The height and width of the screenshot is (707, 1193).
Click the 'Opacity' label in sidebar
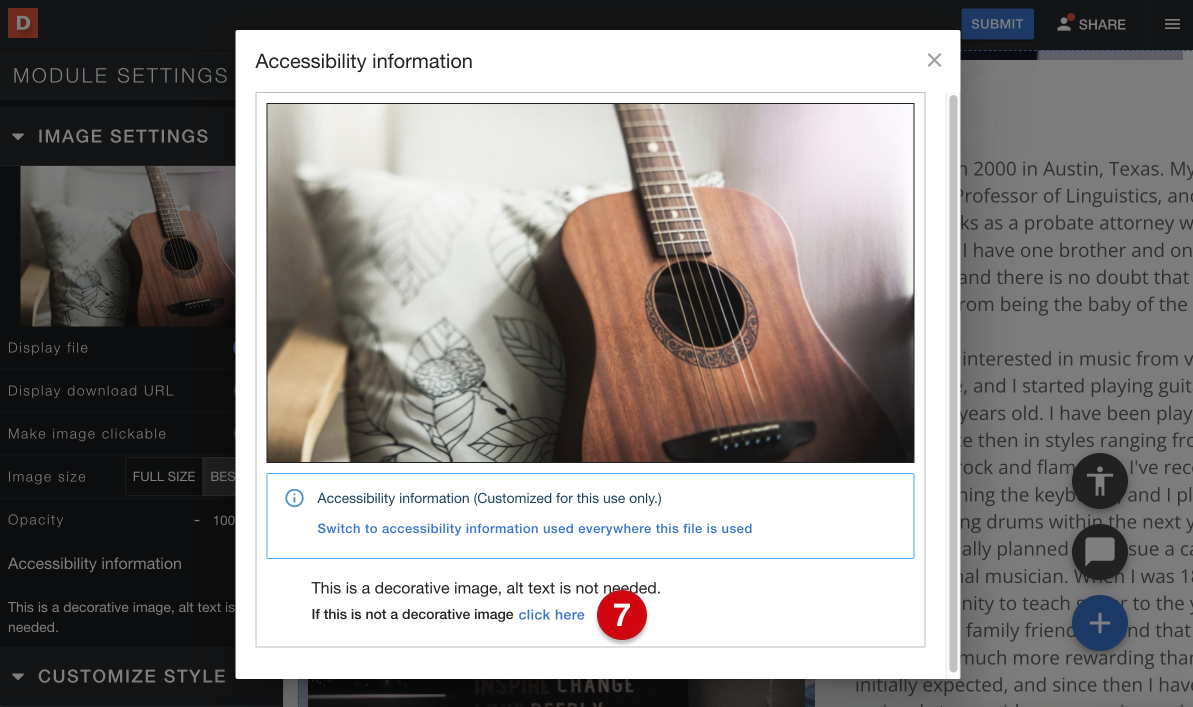[36, 520]
